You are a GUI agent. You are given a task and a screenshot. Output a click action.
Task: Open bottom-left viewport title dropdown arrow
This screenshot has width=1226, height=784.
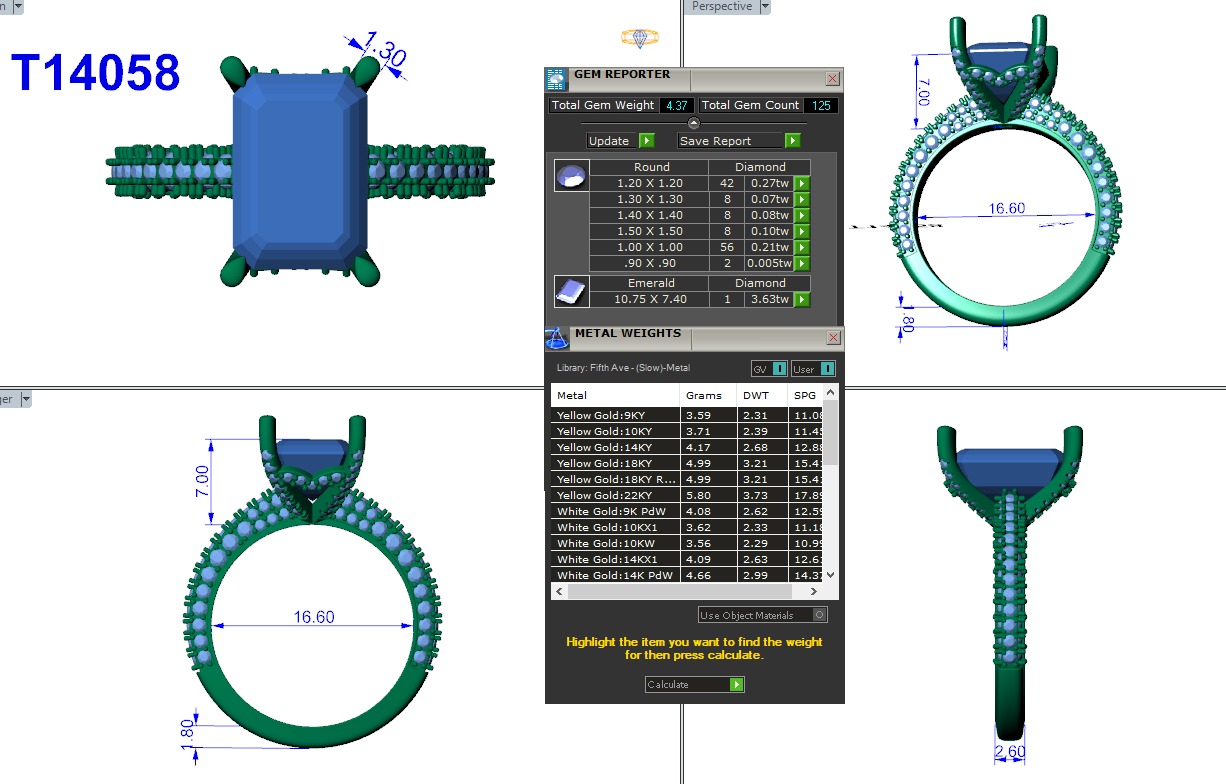(x=26, y=399)
